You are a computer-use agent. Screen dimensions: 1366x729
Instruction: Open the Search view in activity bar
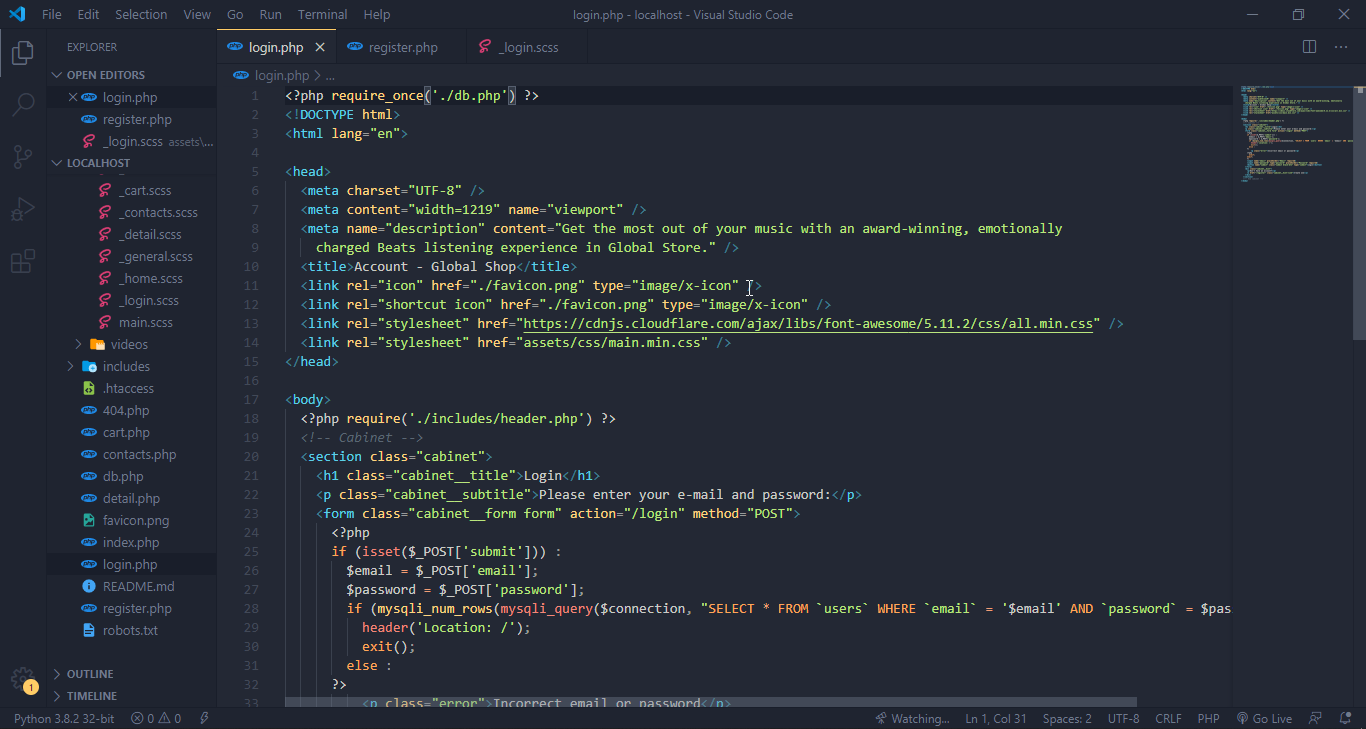pyautogui.click(x=22, y=104)
